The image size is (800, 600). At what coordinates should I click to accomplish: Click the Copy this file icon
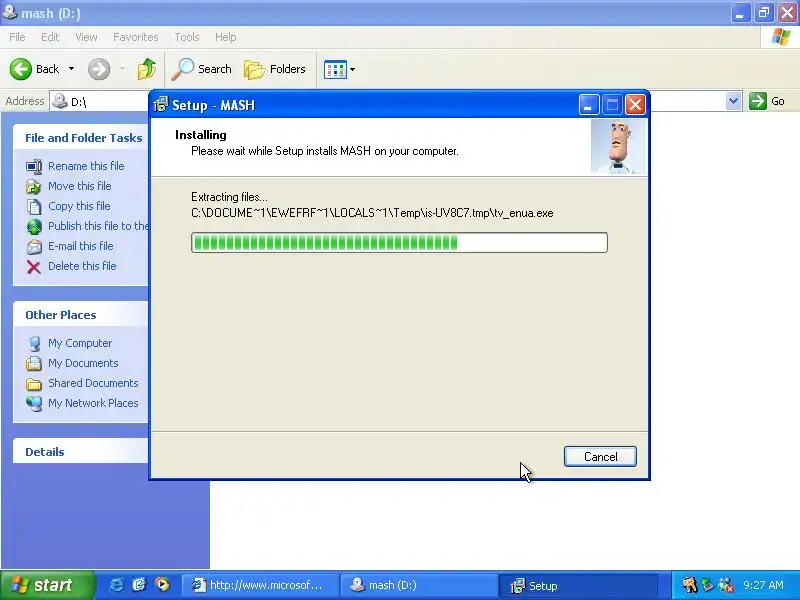tap(34, 207)
